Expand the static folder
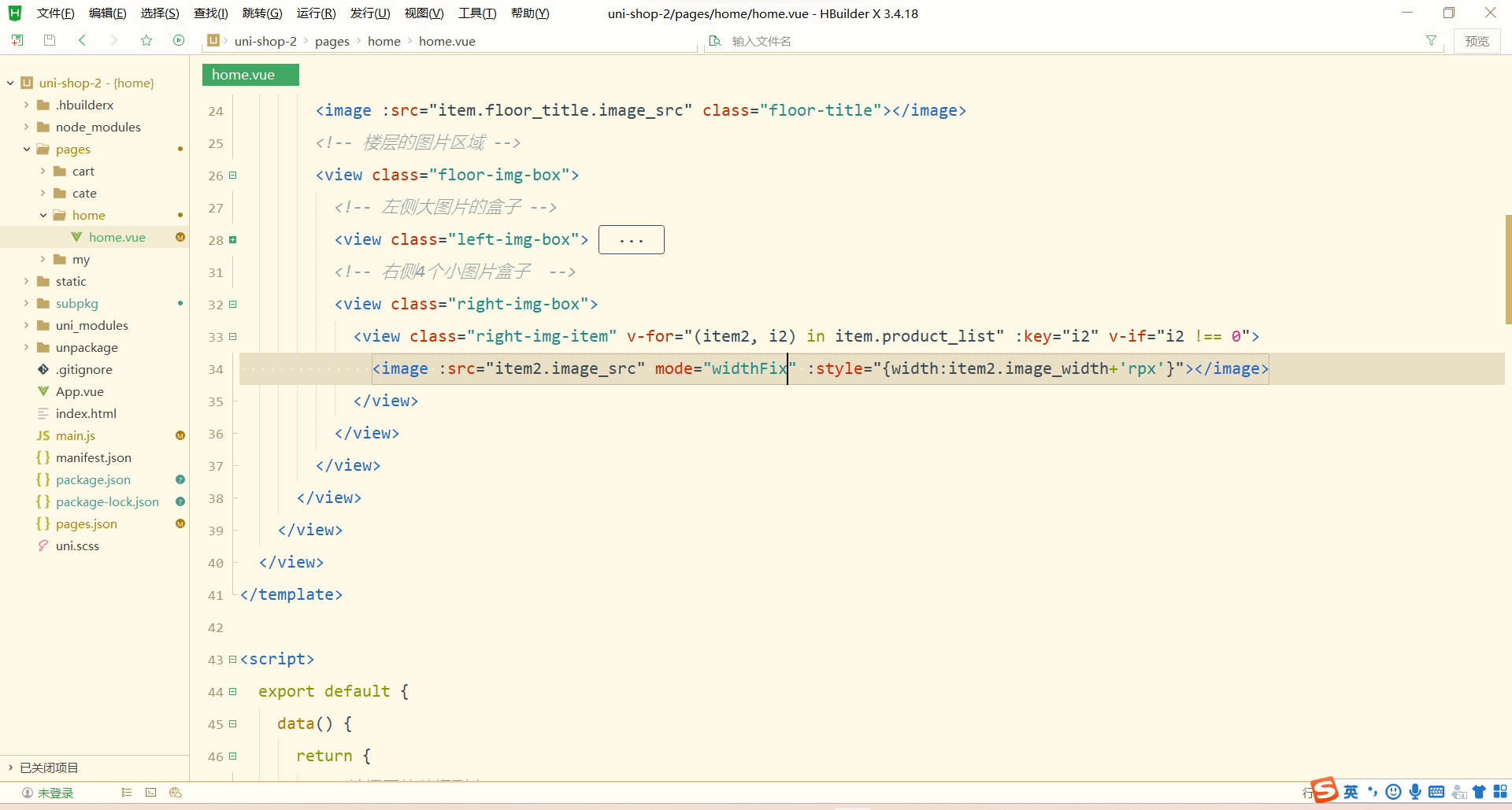This screenshot has height=810, width=1512. [x=26, y=281]
